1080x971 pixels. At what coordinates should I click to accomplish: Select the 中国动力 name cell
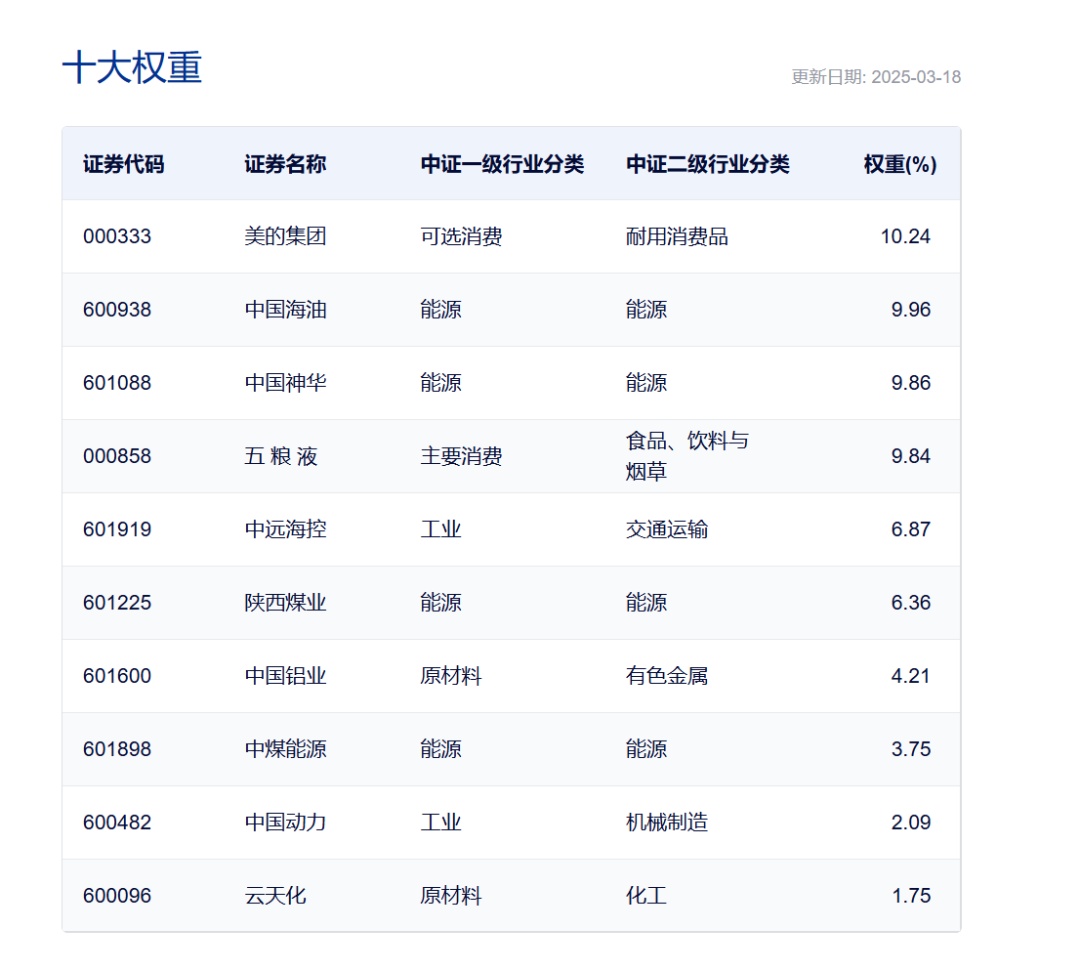285,822
